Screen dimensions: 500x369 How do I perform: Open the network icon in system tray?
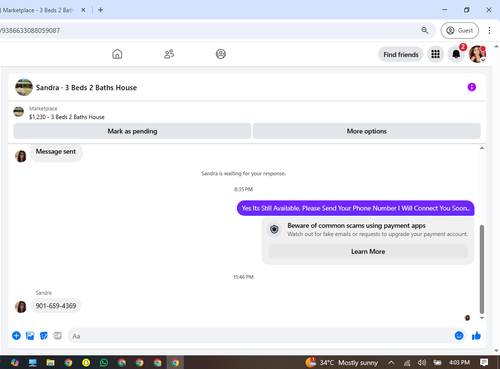(x=407, y=363)
